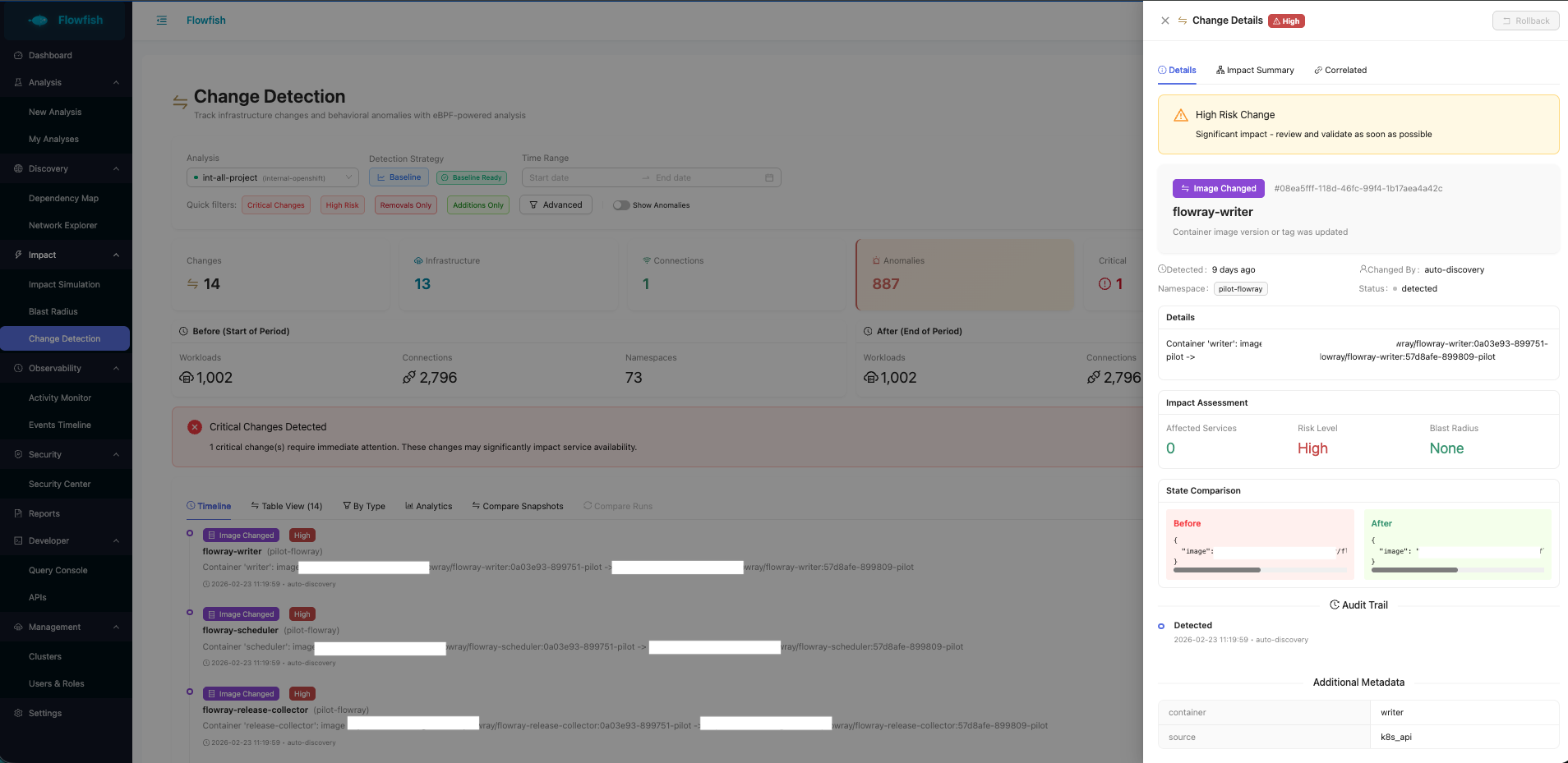
Task: Click the Baseline Ready badge
Action: (472, 177)
